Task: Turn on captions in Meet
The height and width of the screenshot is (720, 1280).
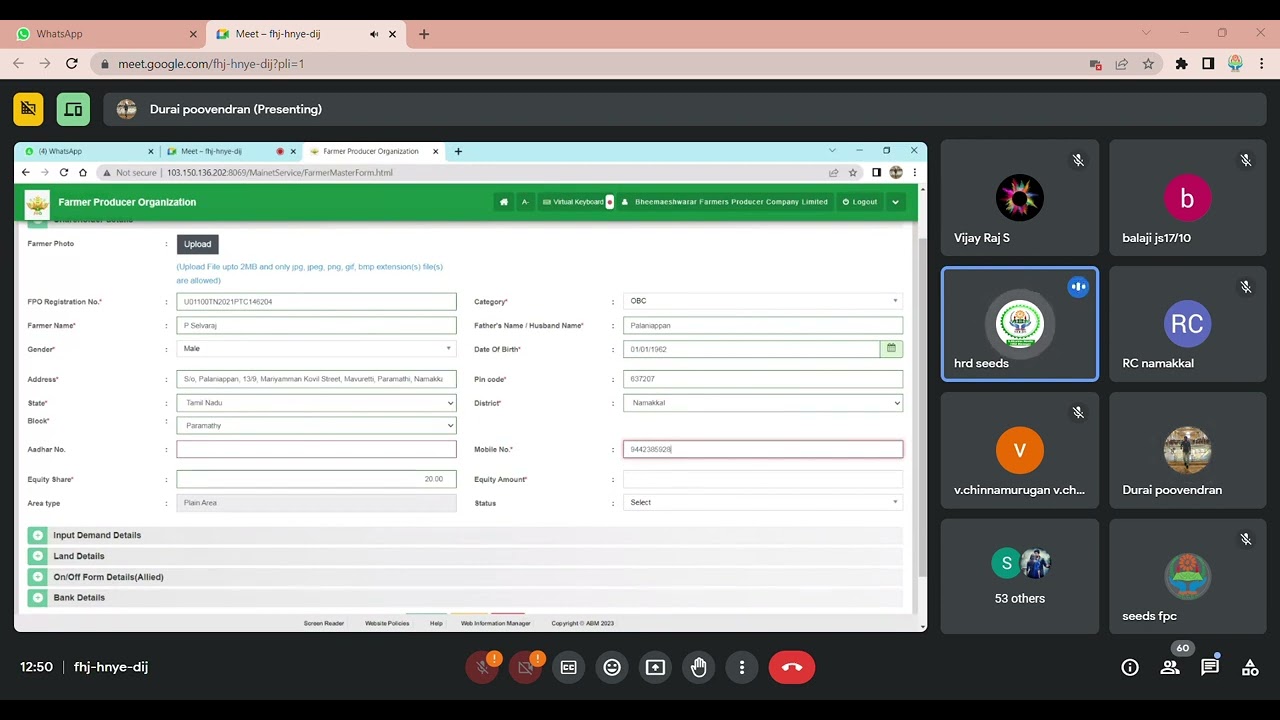Action: pos(569,667)
